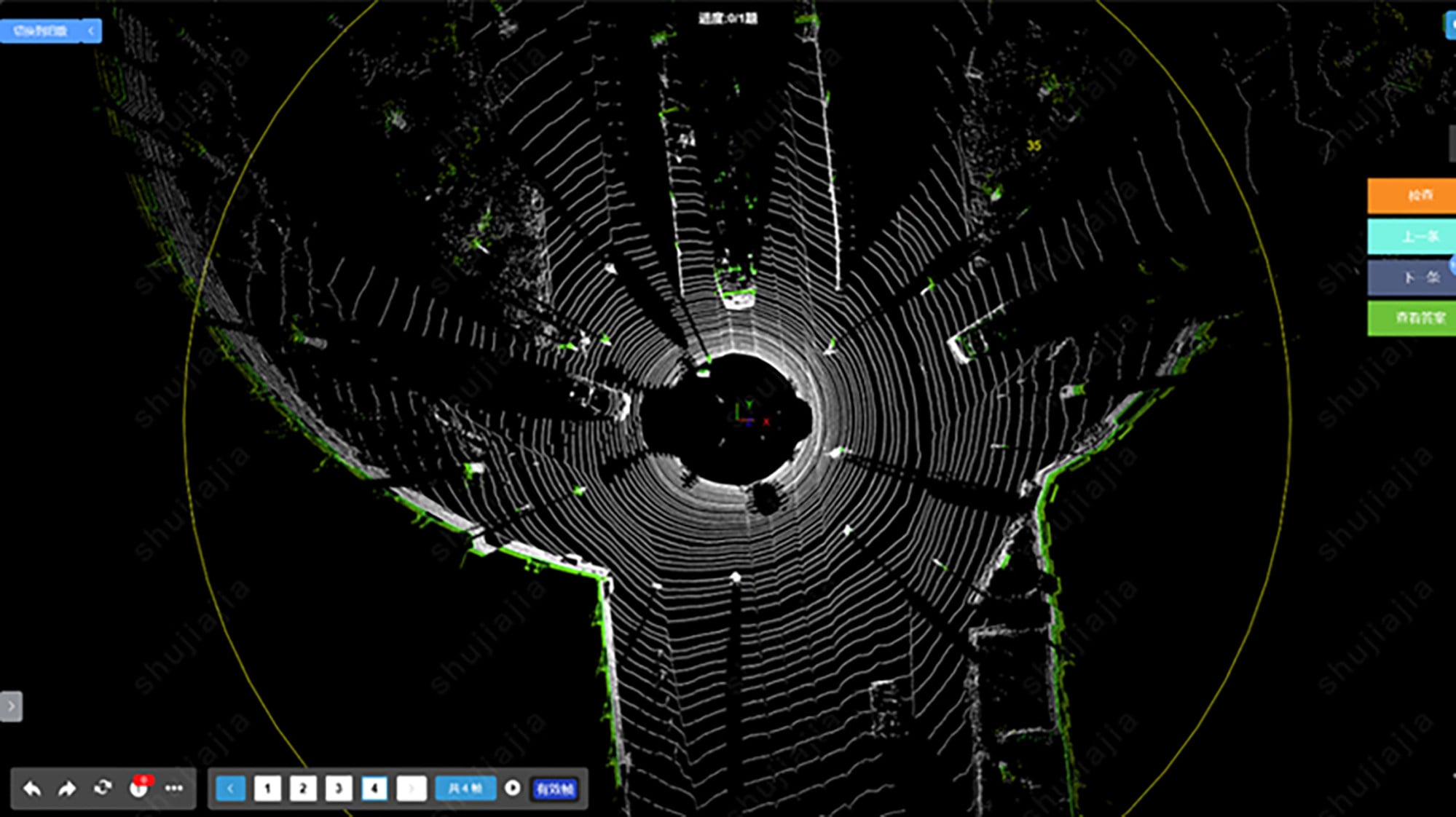1456x817 pixels.
Task: Play the frame sequence
Action: coord(513,788)
